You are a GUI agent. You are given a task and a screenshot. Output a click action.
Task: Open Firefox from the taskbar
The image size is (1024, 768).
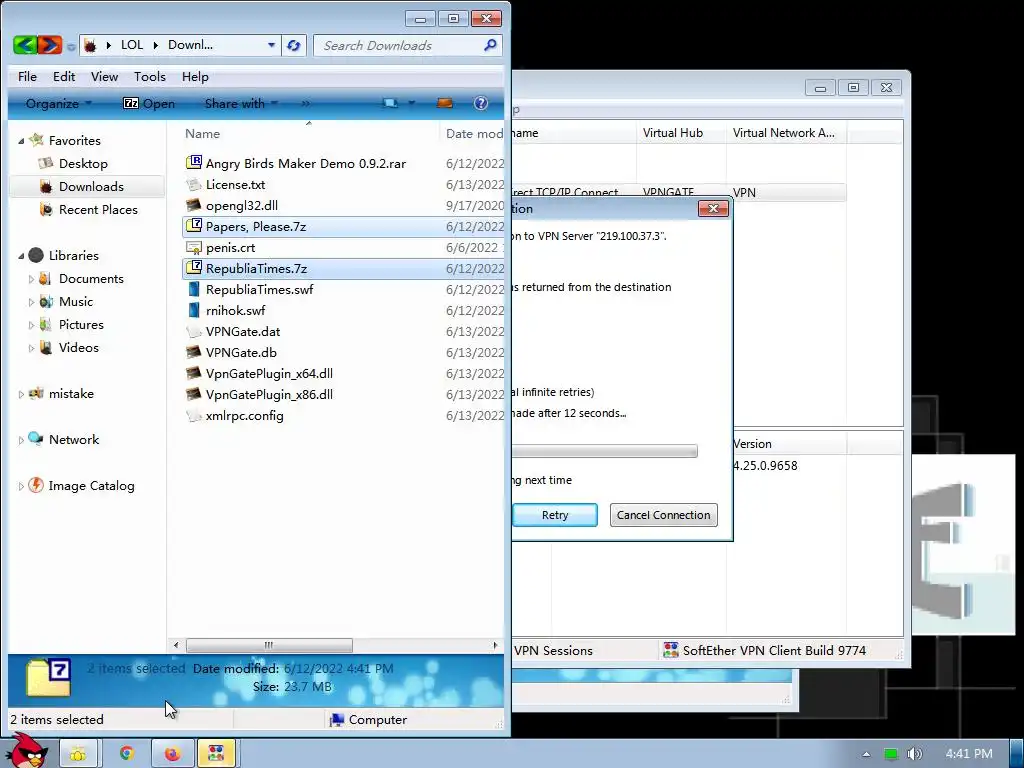[172, 754]
